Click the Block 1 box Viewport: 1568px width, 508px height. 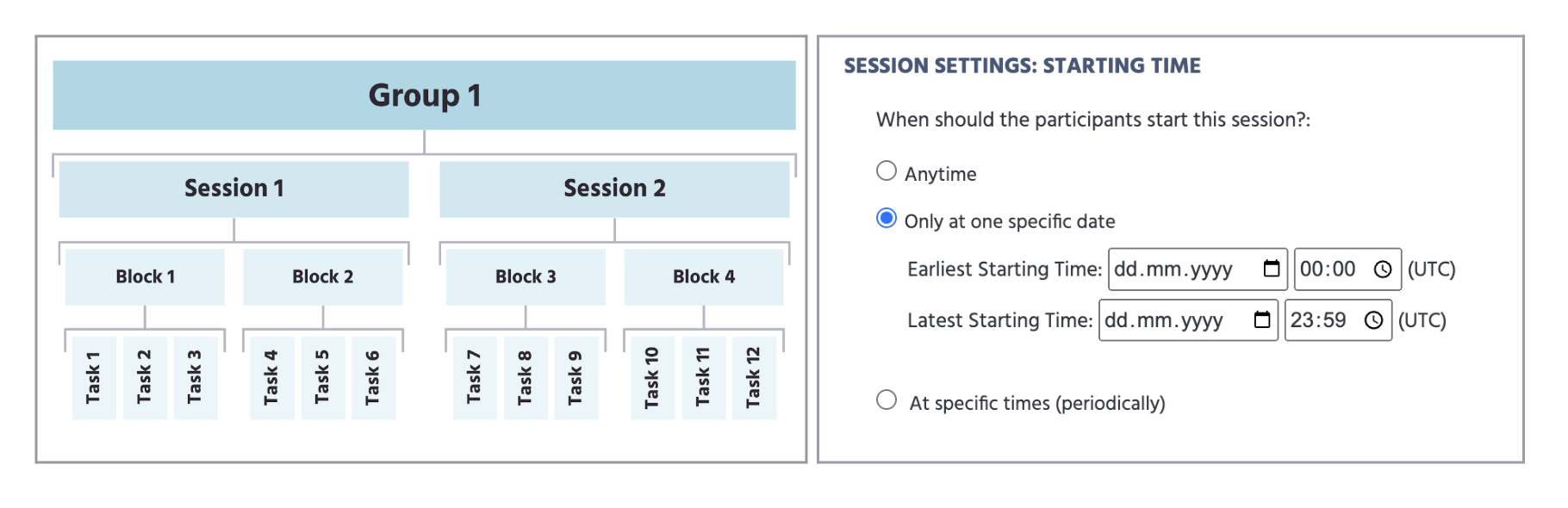point(145,276)
